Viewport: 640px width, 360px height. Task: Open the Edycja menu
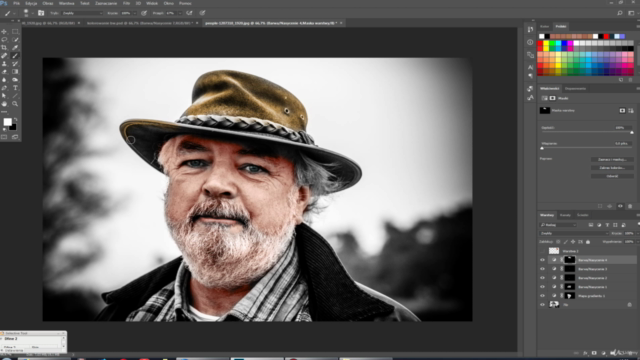tap(31, 3)
